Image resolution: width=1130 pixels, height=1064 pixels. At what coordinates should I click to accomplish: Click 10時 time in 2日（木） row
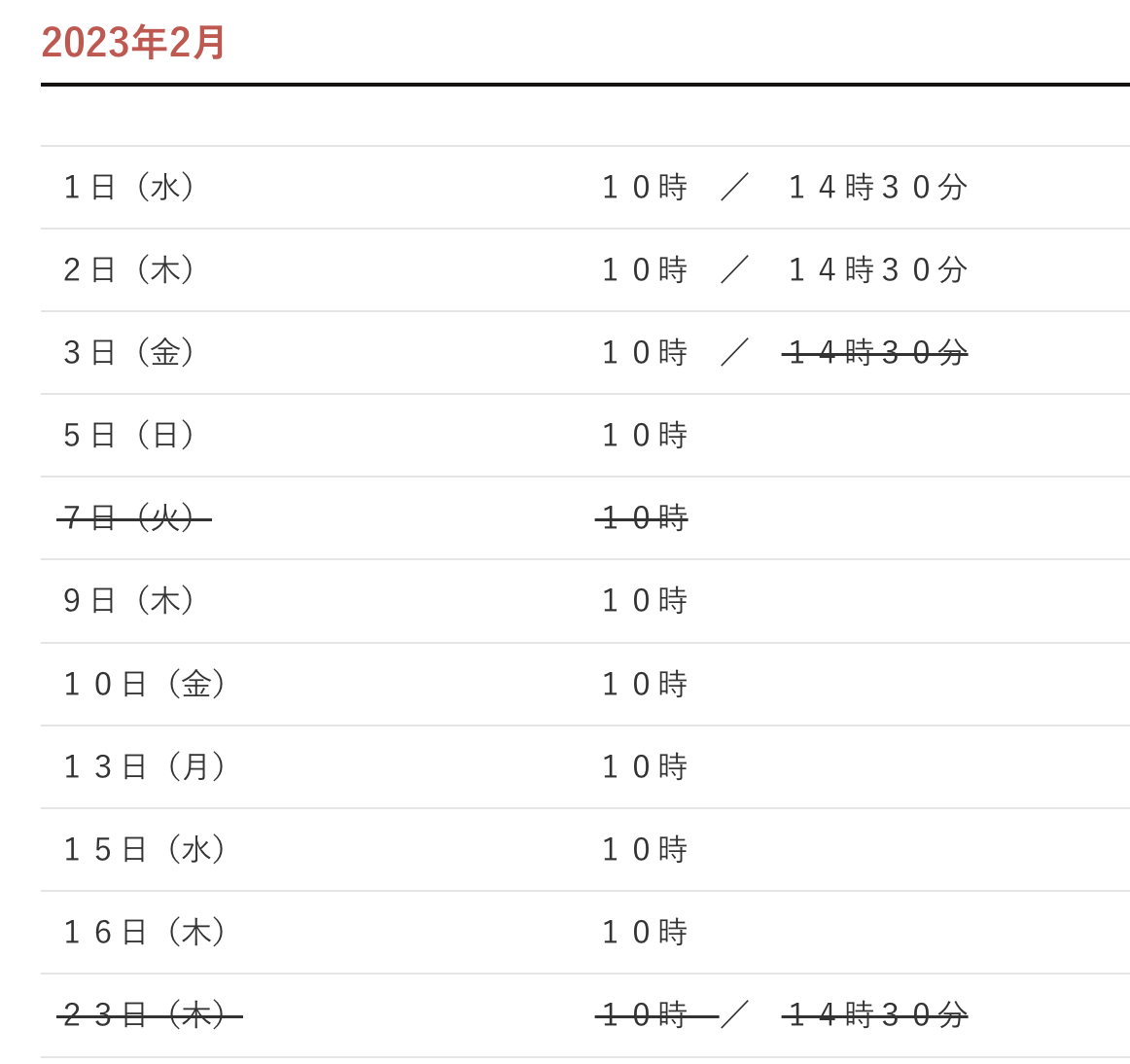coord(645,269)
